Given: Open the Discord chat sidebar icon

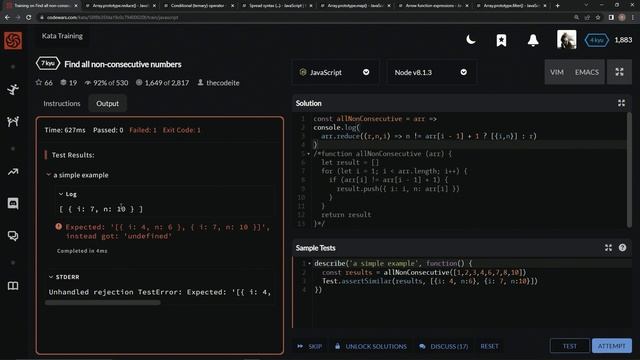Looking at the screenshot, I should pos(13,203).
